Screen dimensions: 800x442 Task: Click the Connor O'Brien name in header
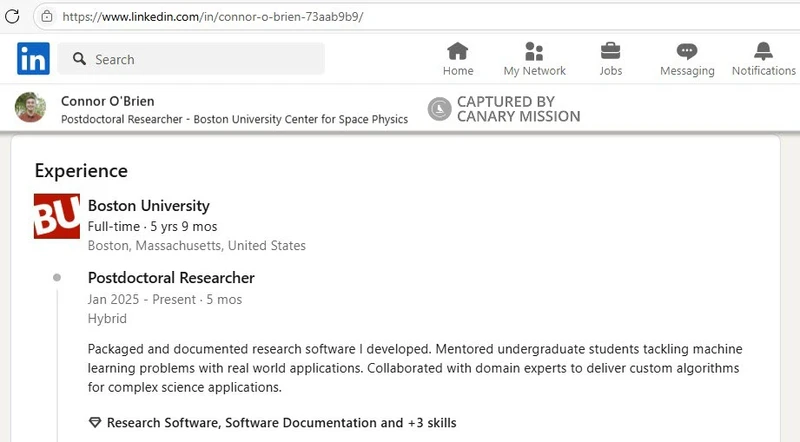coord(108,101)
